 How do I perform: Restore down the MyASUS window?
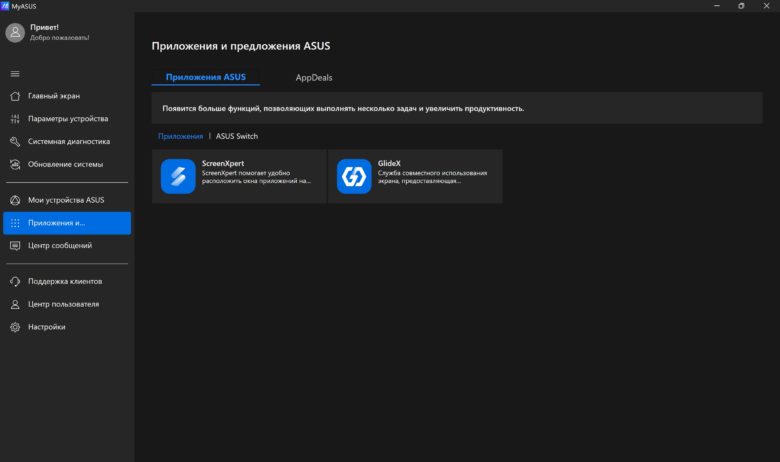741,6
